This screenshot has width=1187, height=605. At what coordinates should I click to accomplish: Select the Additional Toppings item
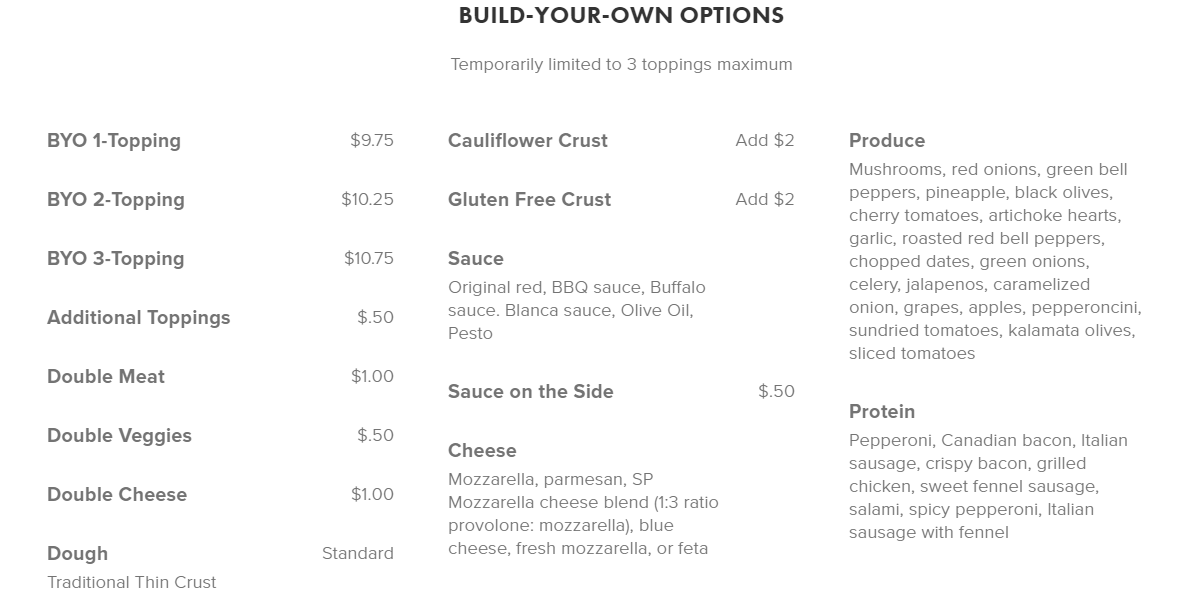[139, 318]
